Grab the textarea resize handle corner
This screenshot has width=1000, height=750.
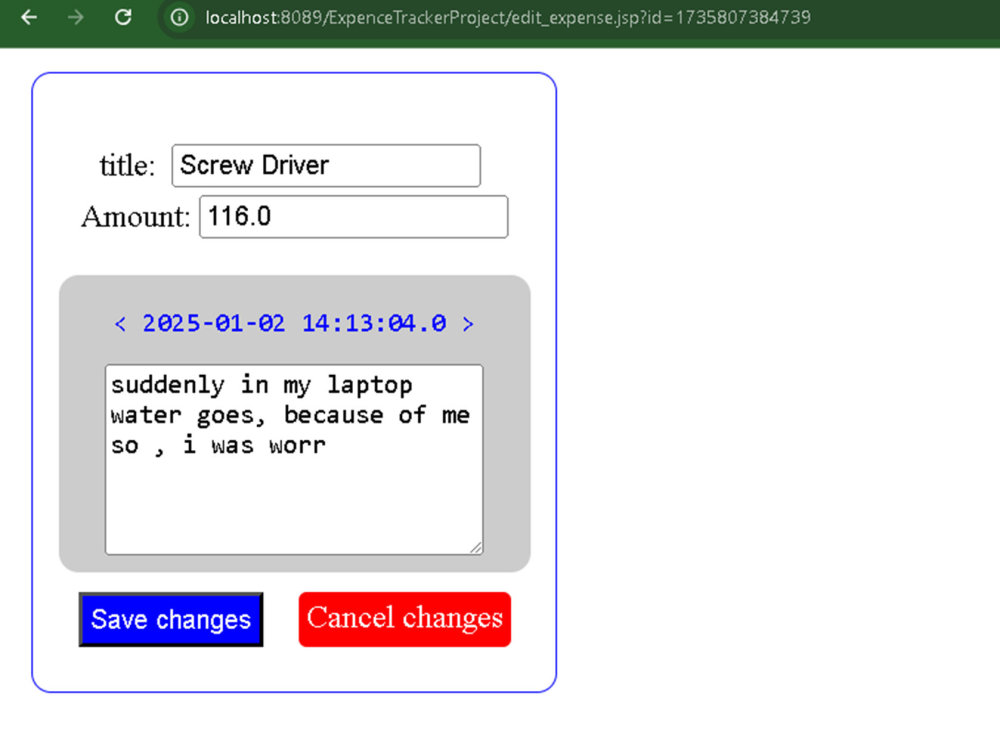[x=476, y=548]
